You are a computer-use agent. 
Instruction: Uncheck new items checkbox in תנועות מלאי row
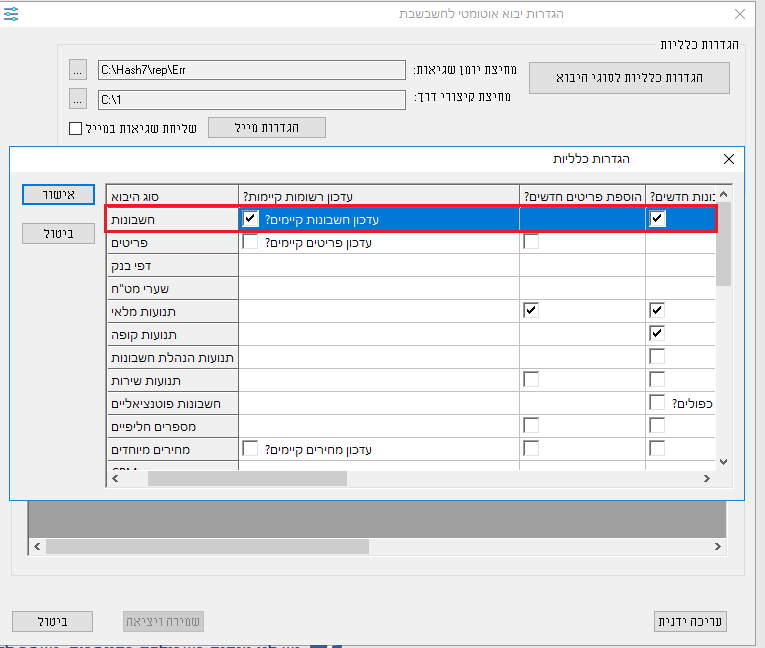(531, 310)
